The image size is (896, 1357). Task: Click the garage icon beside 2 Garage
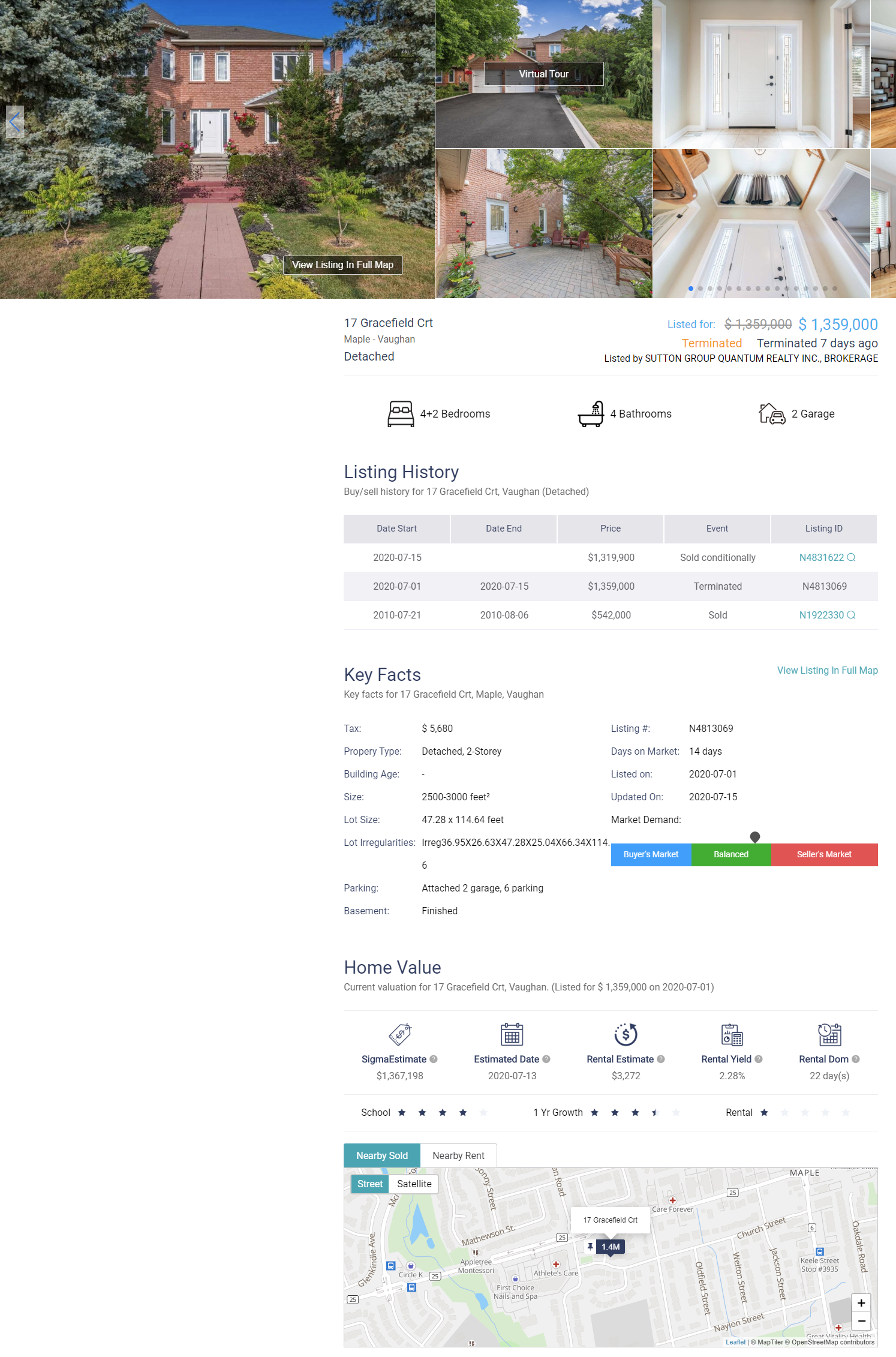pyautogui.click(x=772, y=414)
